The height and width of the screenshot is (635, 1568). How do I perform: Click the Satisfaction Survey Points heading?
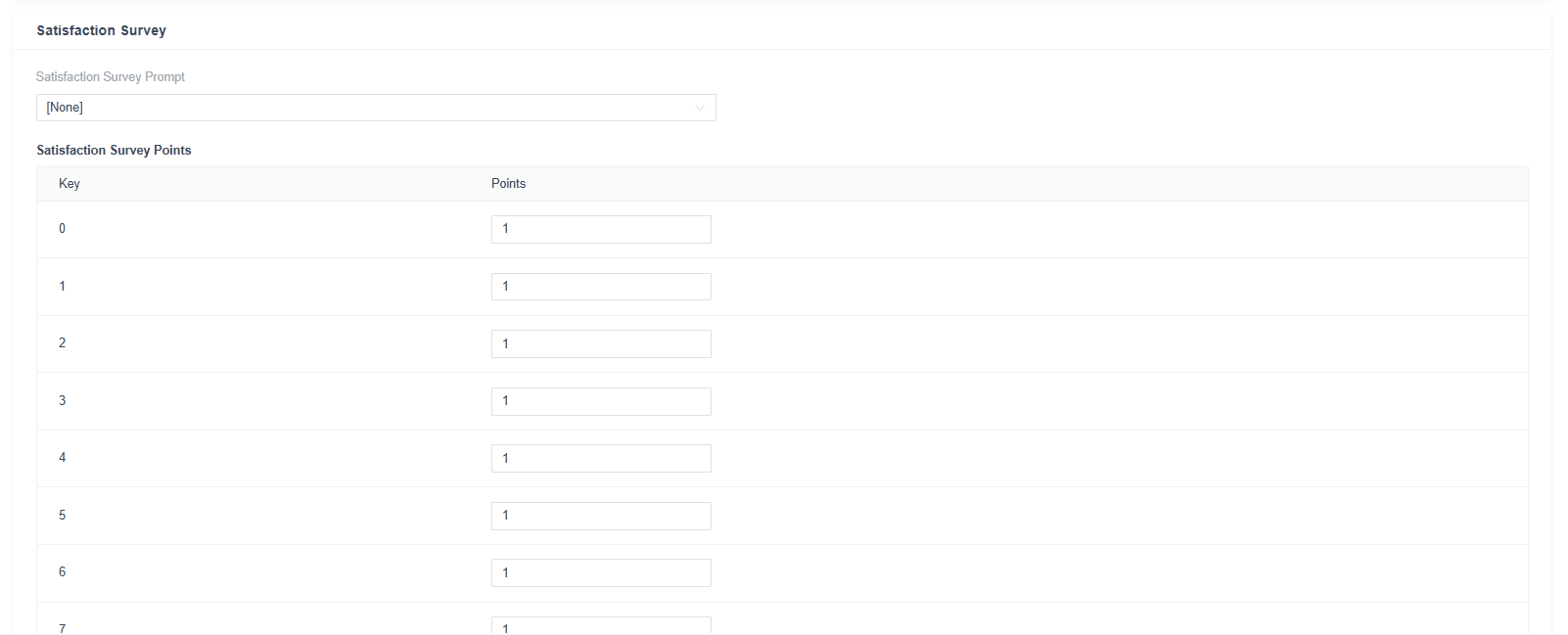point(114,150)
